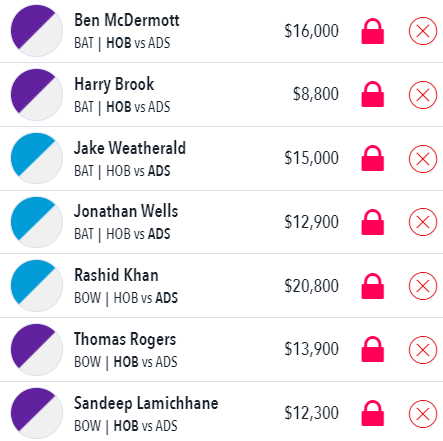
Task: Toggle the lock next to Thomas Rogers
Action: pos(373,349)
